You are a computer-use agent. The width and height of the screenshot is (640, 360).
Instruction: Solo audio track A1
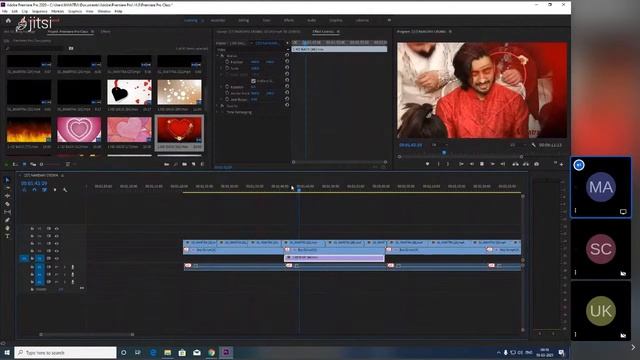pos(64,267)
